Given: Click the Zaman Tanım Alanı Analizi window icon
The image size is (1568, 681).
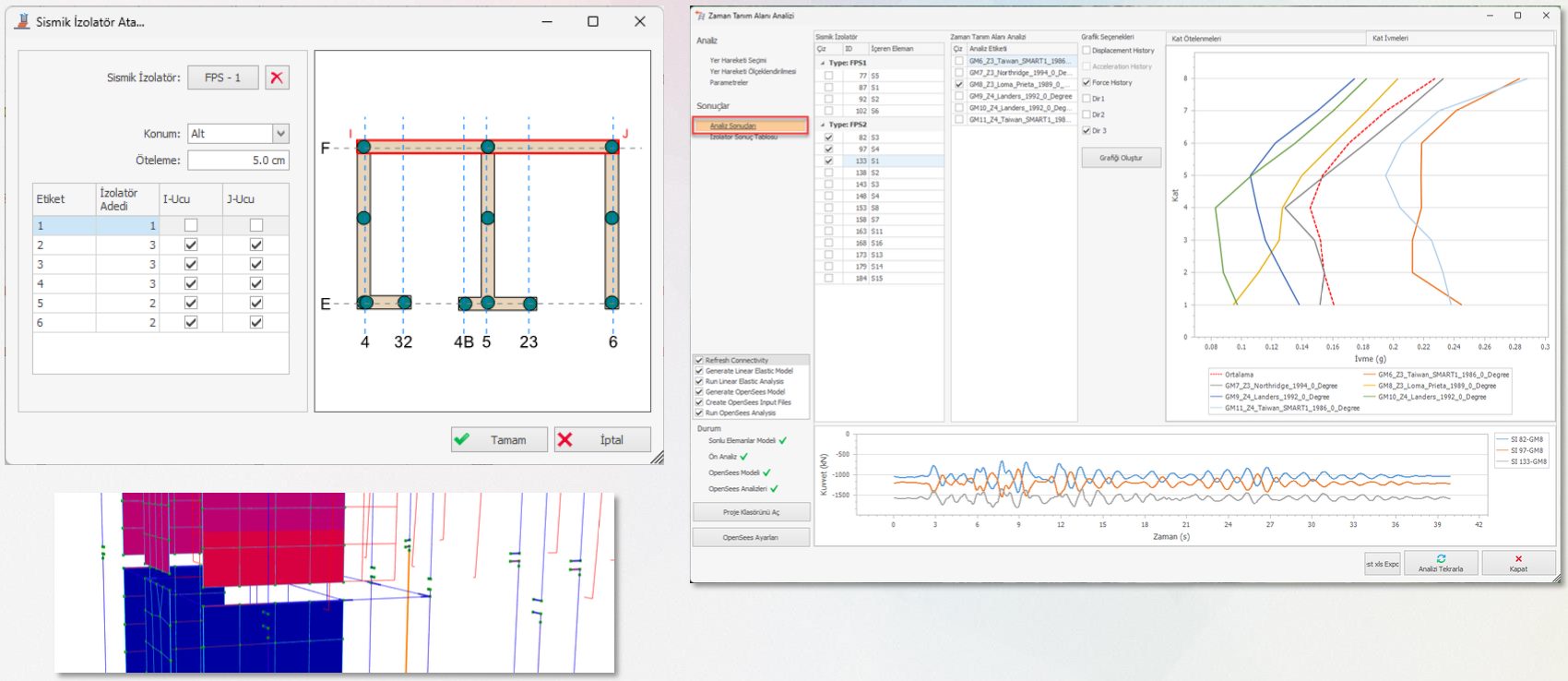Looking at the screenshot, I should [700, 16].
